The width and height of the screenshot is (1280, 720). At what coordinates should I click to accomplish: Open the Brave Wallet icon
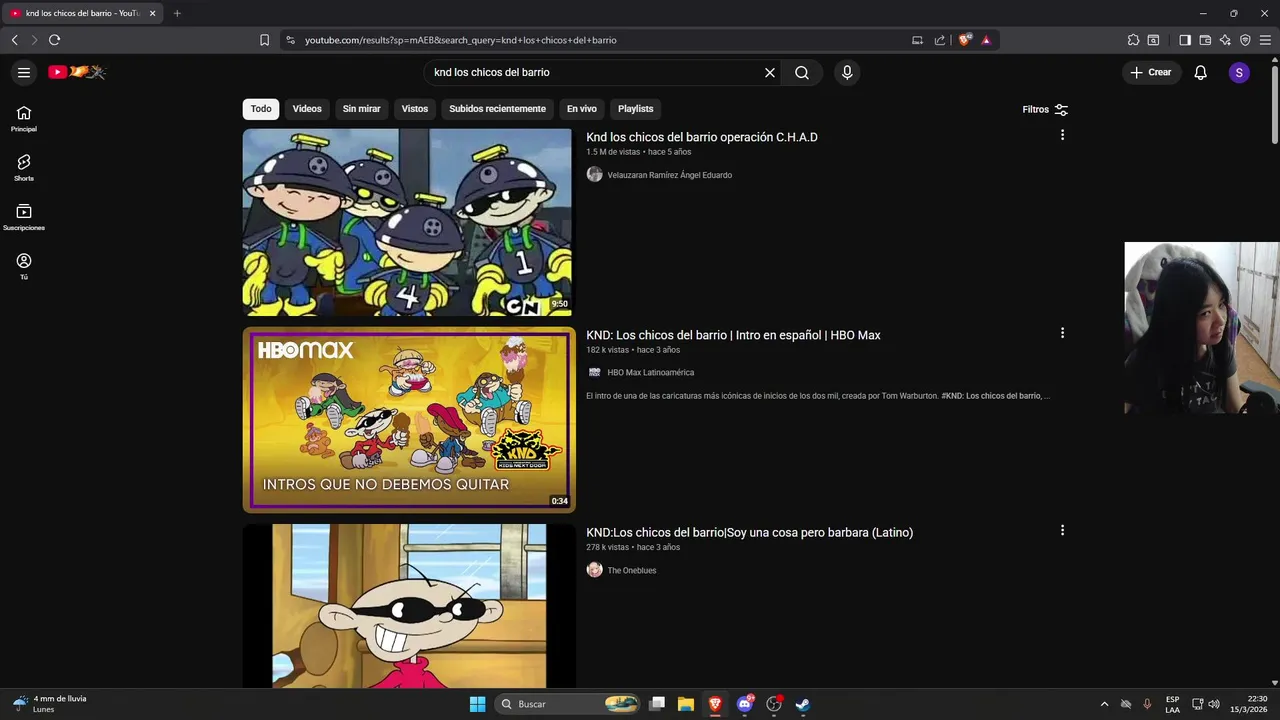click(1205, 40)
